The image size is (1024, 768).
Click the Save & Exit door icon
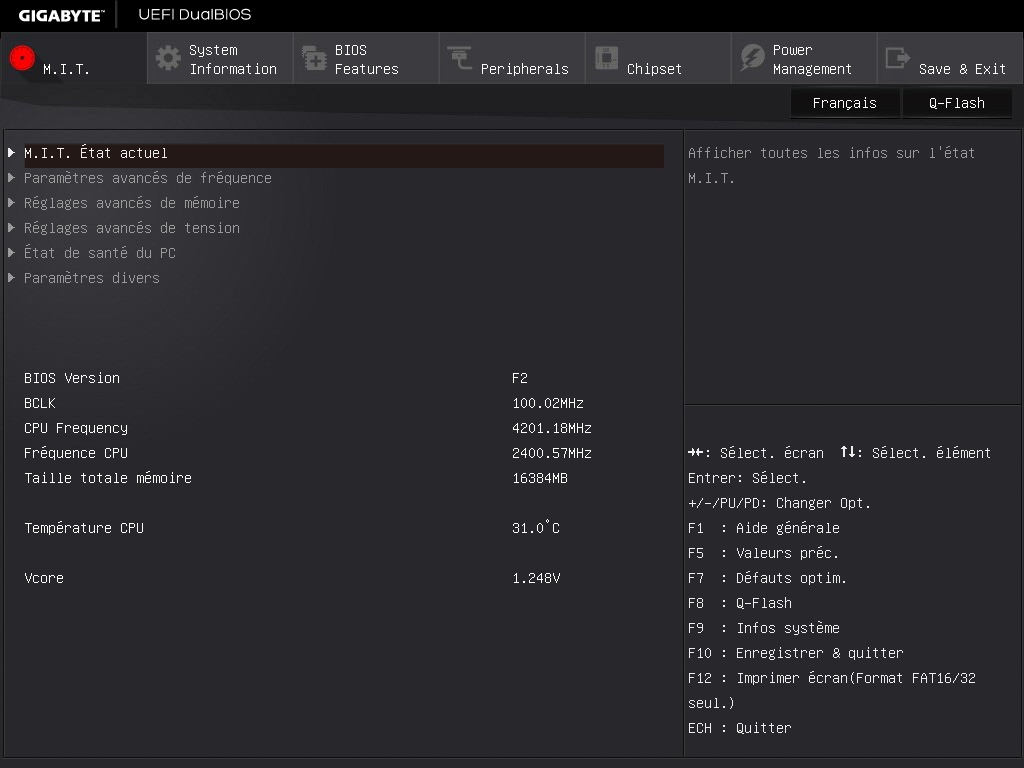click(898, 58)
